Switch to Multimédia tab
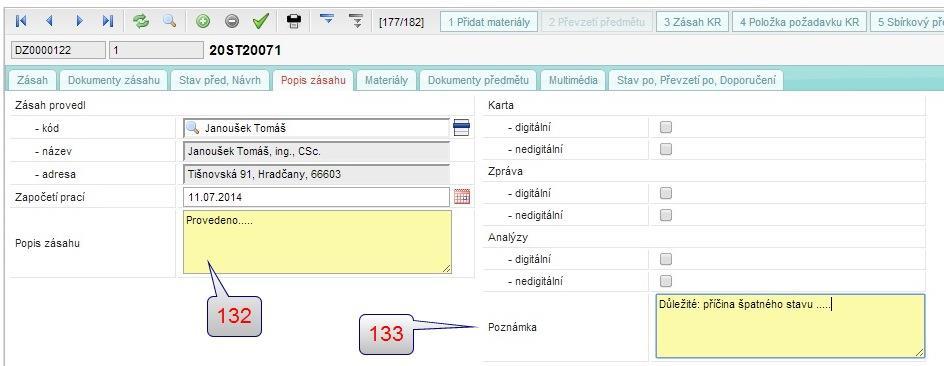Viewport: 944px width, 366px height. pos(573,80)
